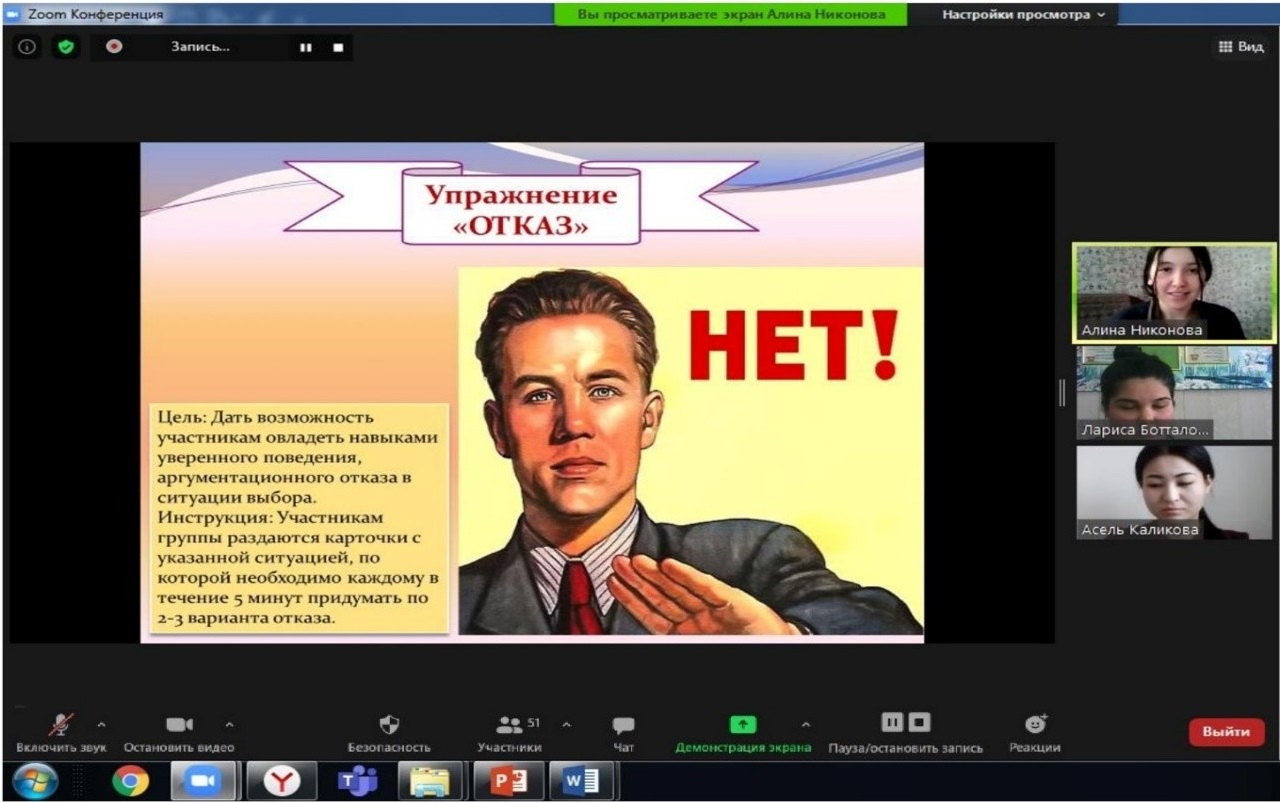
Task: Pause recording in the bottom toolbar
Action: (x=891, y=722)
